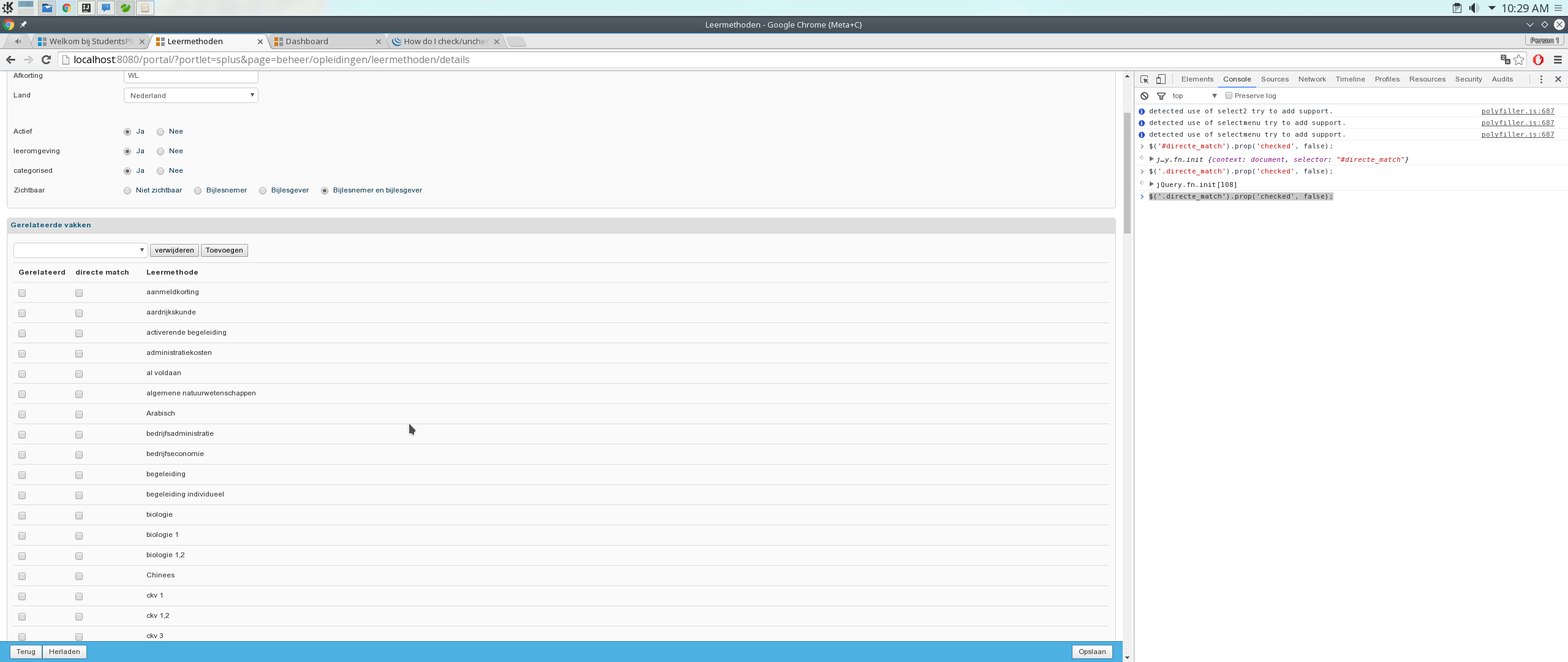The width and height of the screenshot is (1568, 662).
Task: Click the page vertical scrollbar thumb
Action: 1127,173
